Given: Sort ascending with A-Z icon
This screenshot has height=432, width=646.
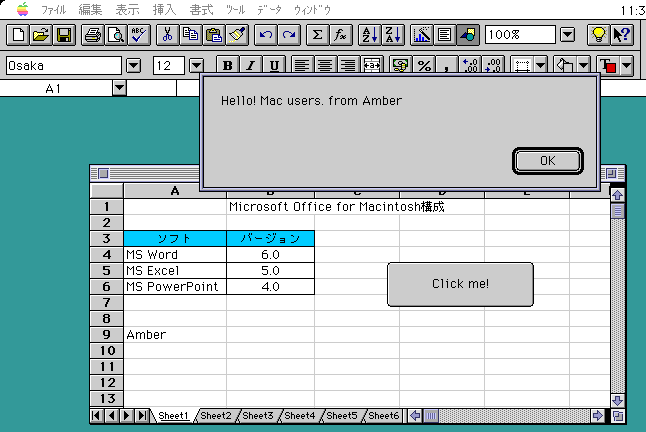Looking at the screenshot, I should [x=370, y=35].
